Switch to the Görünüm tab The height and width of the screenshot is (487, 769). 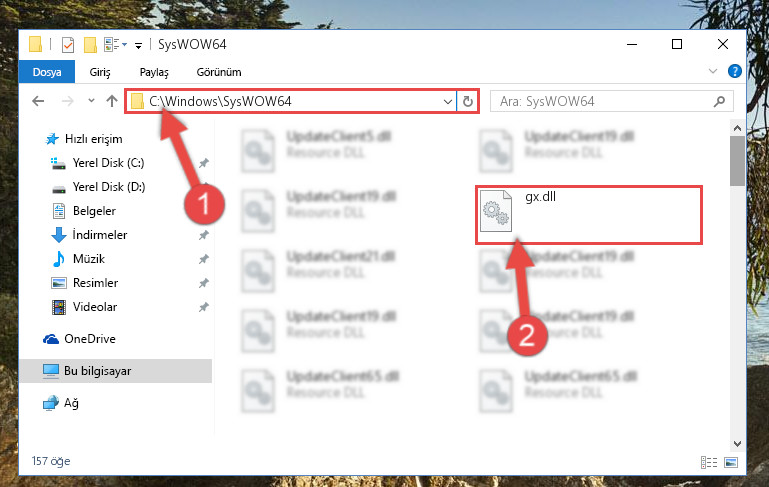tap(219, 72)
